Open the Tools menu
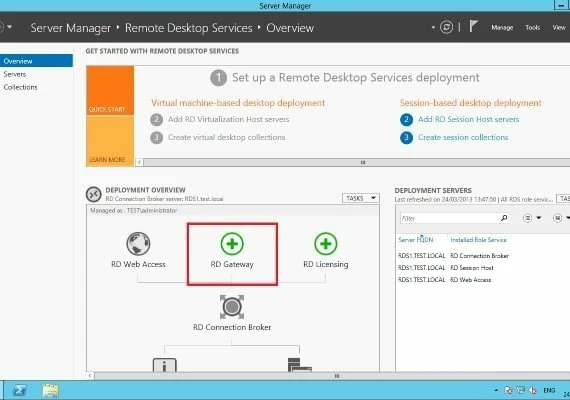 click(533, 27)
